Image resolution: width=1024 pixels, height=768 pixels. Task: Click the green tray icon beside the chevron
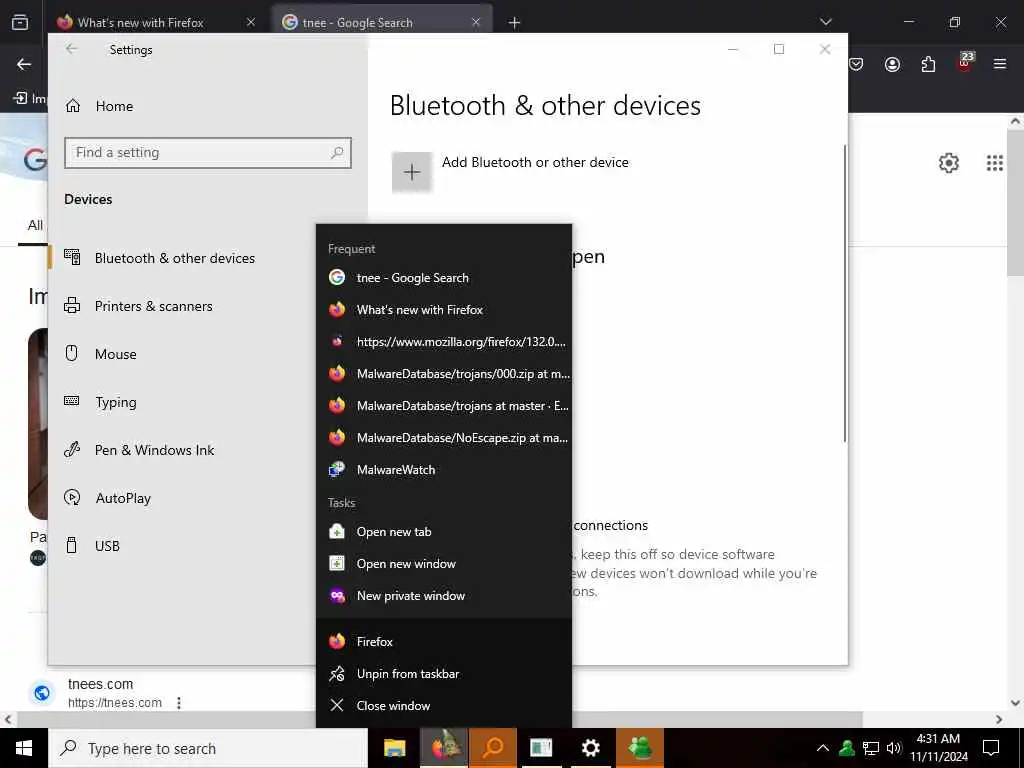[x=847, y=748]
